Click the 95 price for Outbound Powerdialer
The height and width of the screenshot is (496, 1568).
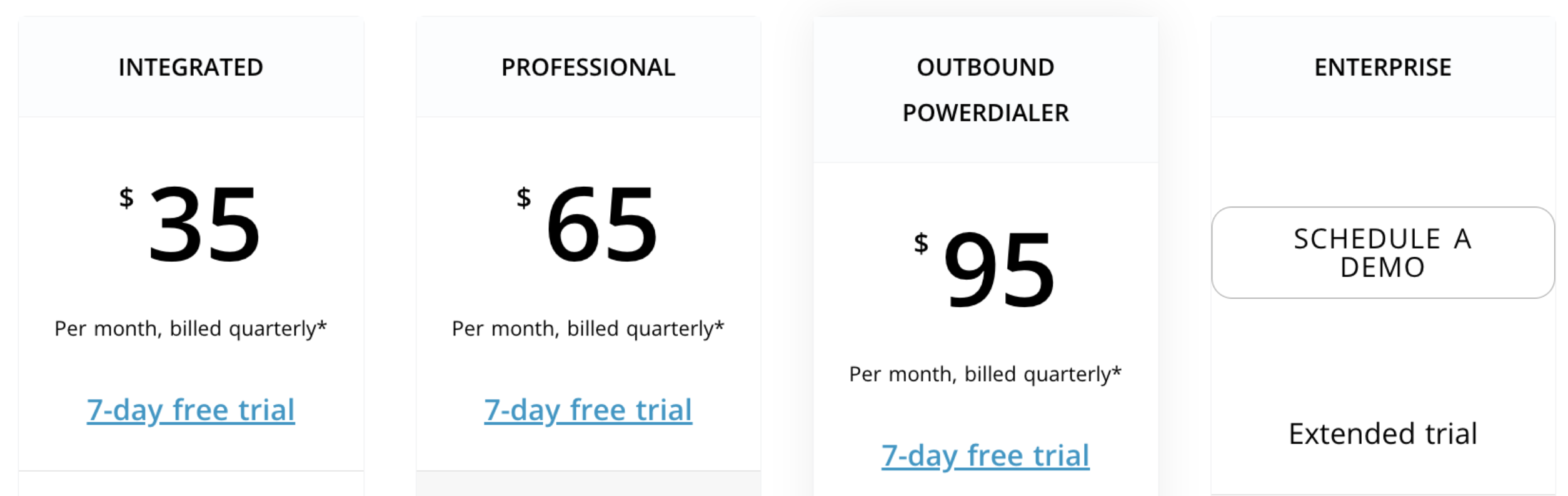tap(999, 270)
